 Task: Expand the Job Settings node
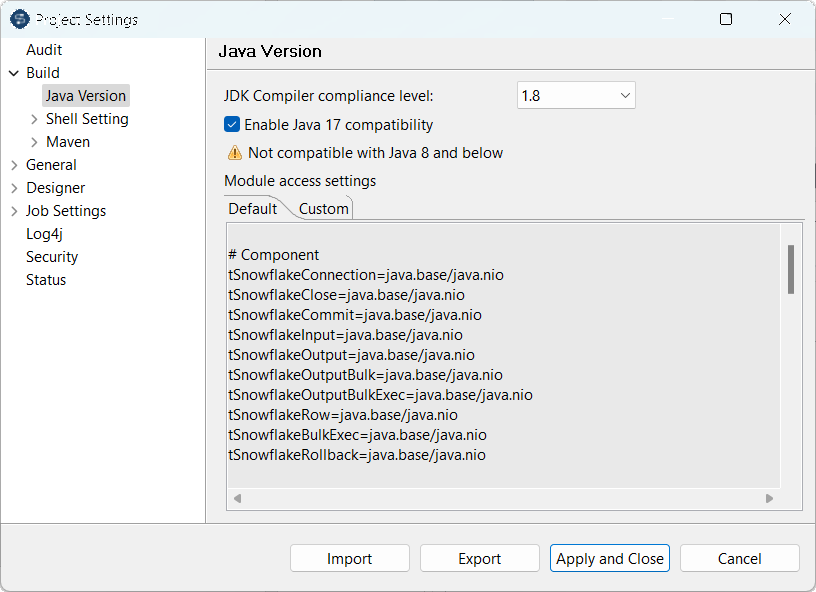(x=14, y=211)
